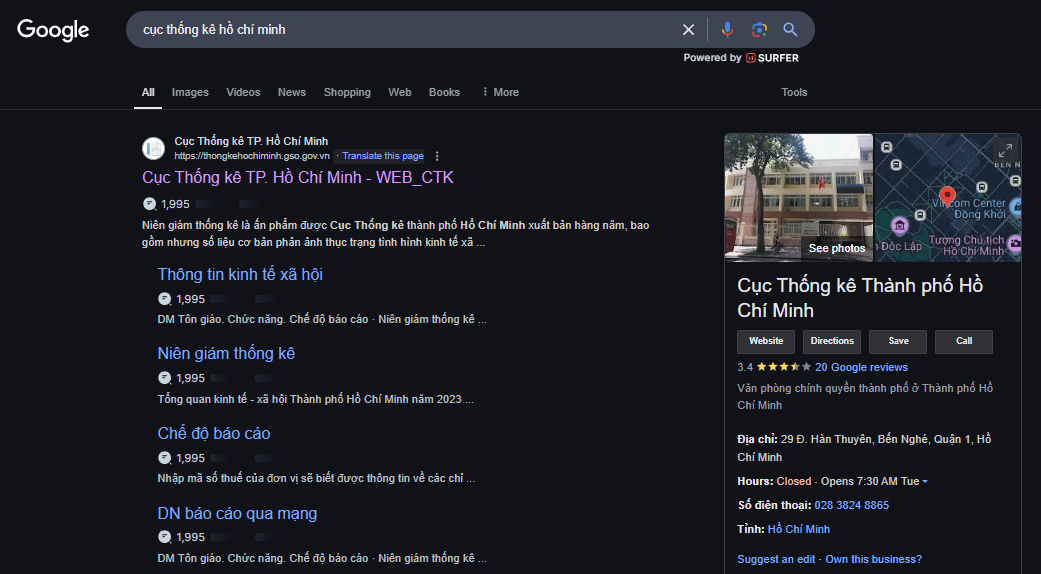Click Surfer icon under Thông tin kinh tế xã hội
Image resolution: width=1041 pixels, height=574 pixels.
(x=165, y=299)
